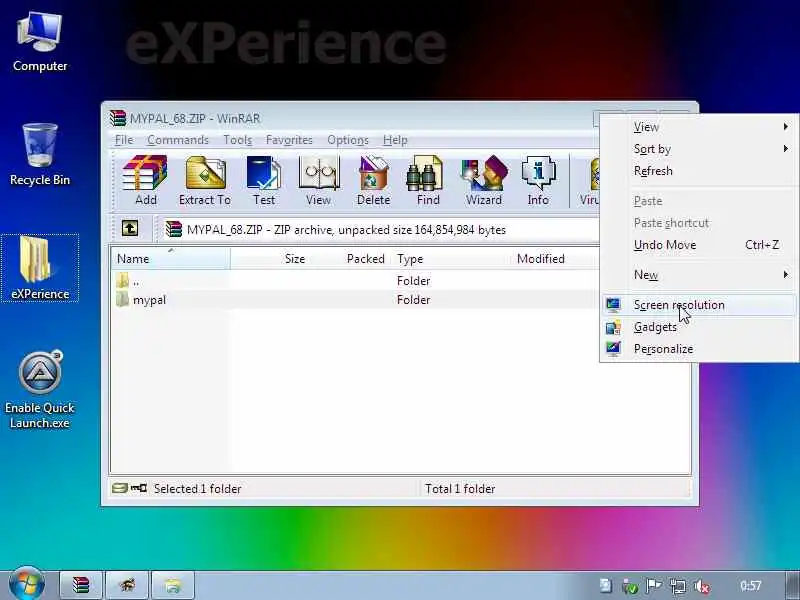Viewport: 800px width, 600px height.
Task: Expand the View submenu in context menu
Action: pos(698,127)
